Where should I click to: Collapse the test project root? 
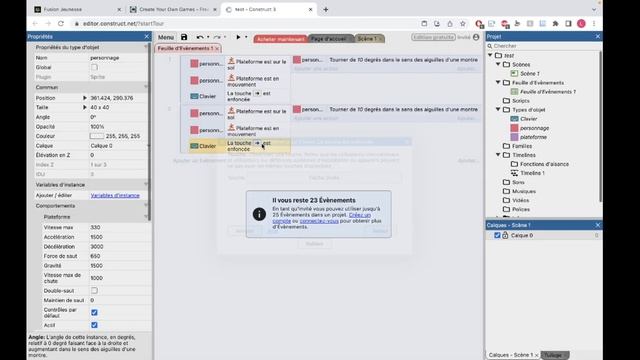pos(490,55)
